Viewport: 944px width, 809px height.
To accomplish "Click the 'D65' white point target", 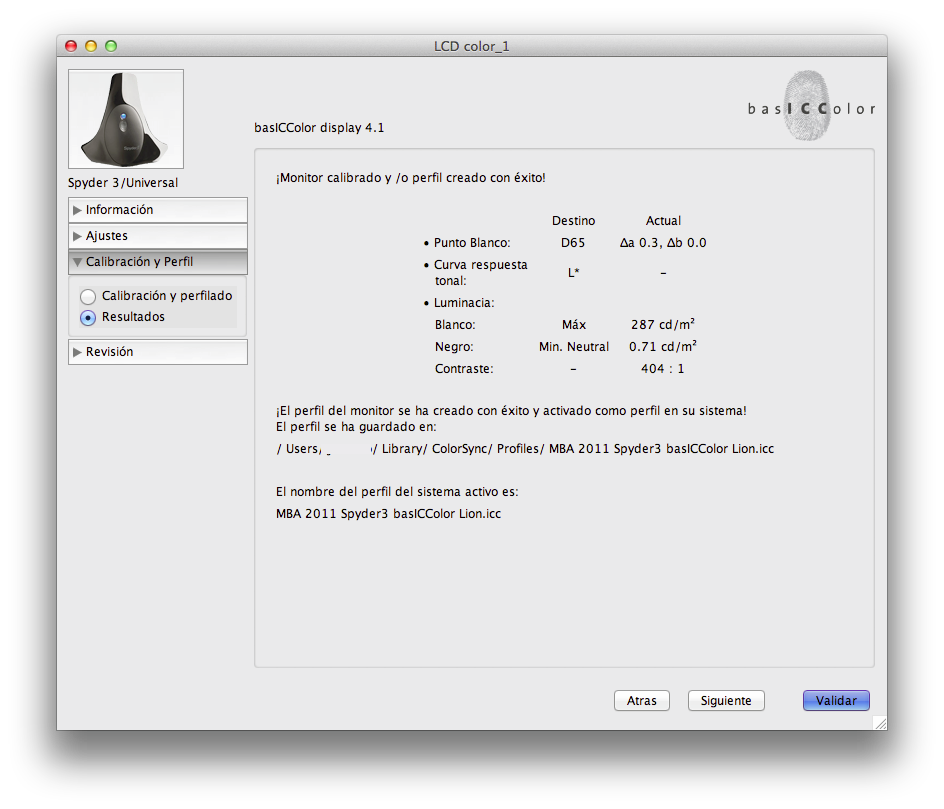I will (573, 243).
